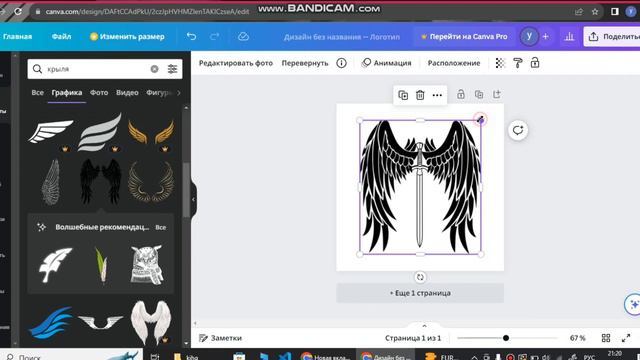
Task: Lock the page with padlock icon
Action: tap(461, 94)
